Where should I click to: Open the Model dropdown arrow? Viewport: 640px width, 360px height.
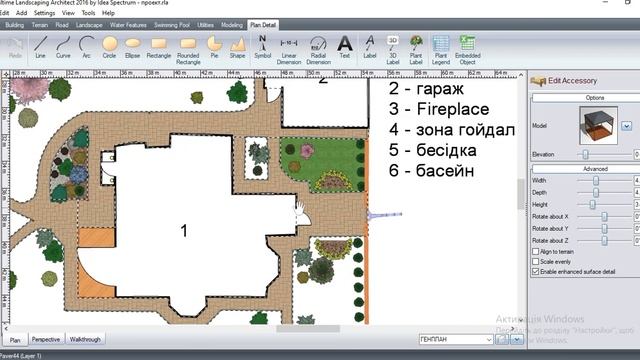pyautogui.click(x=627, y=126)
